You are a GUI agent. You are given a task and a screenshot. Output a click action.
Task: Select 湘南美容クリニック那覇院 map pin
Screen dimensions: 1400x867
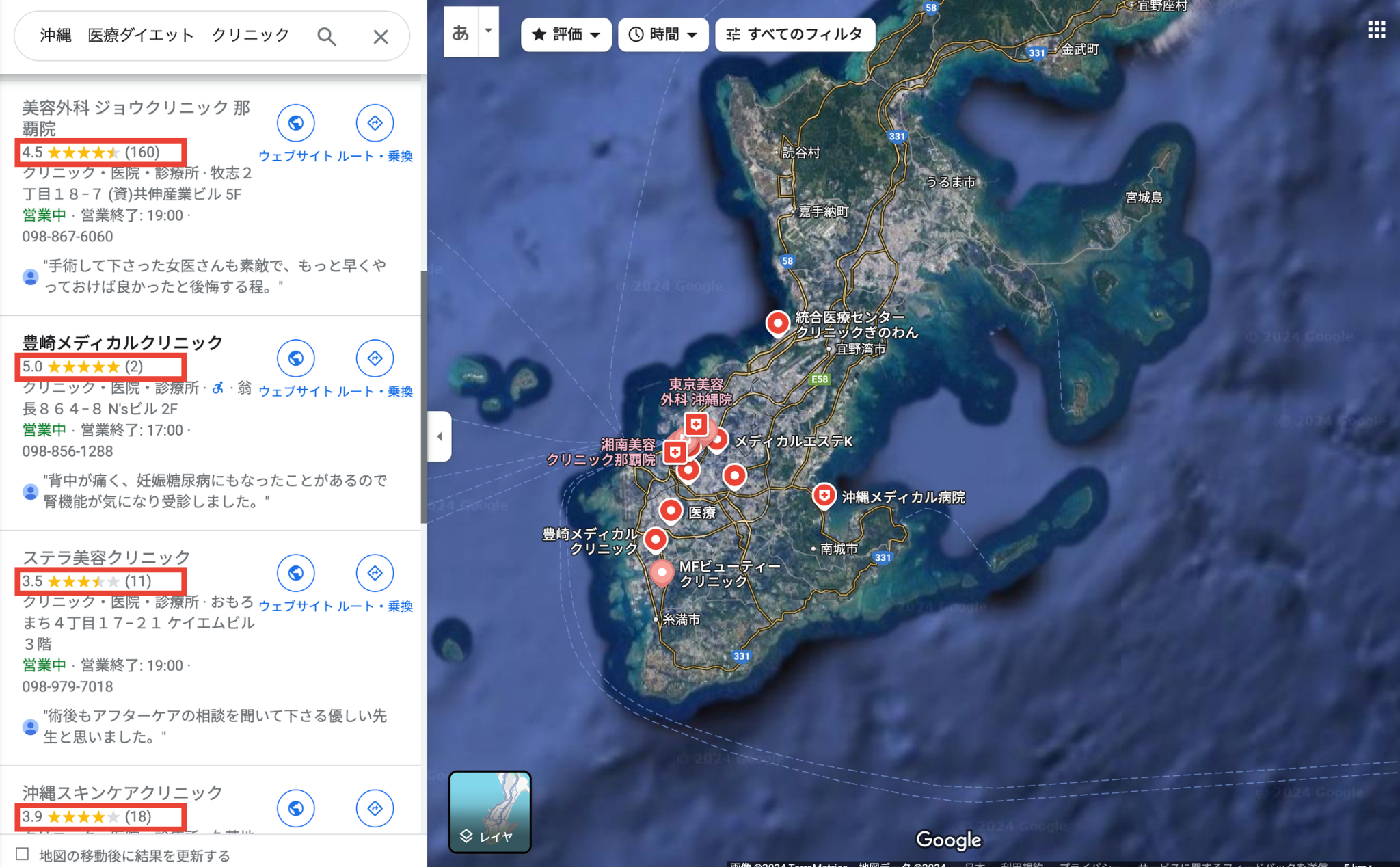coord(675,452)
